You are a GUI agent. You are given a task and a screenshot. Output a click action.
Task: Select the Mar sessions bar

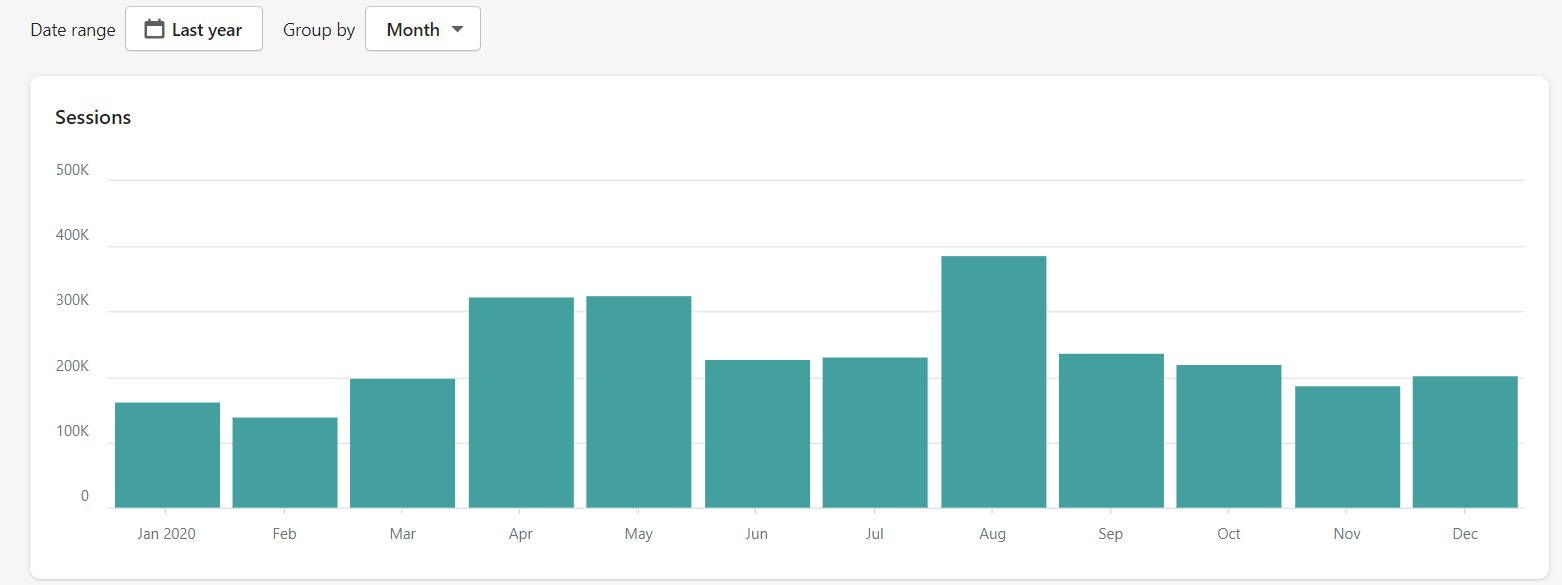[x=403, y=443]
